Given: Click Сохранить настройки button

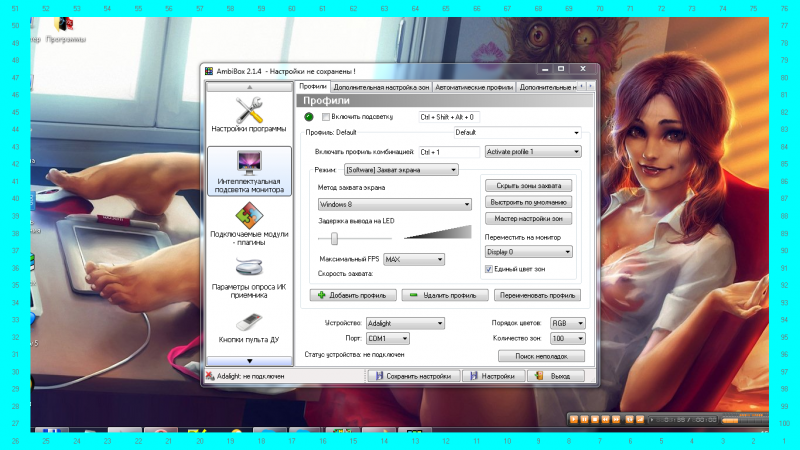Looking at the screenshot, I should (x=414, y=376).
